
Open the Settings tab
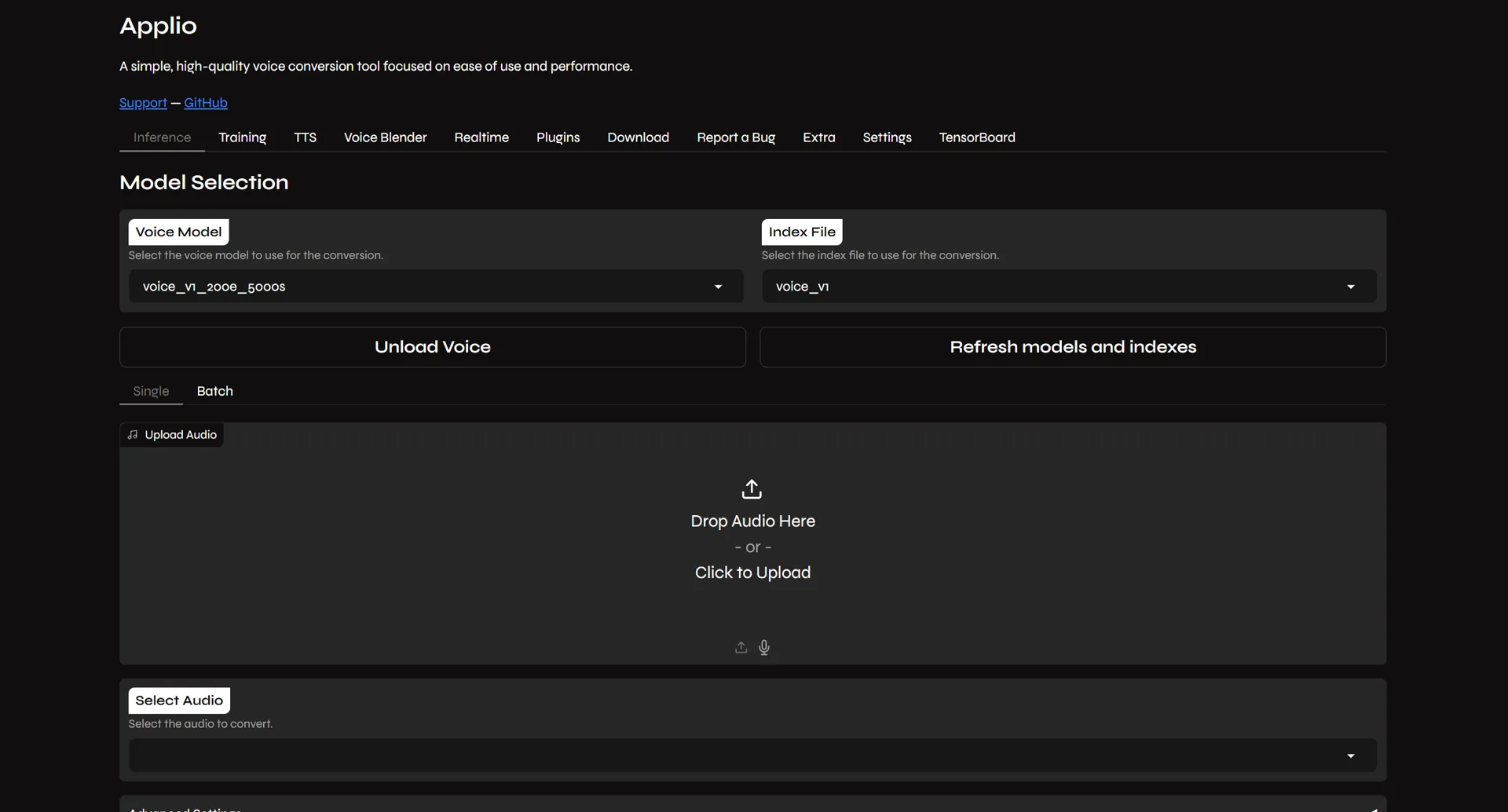point(887,137)
